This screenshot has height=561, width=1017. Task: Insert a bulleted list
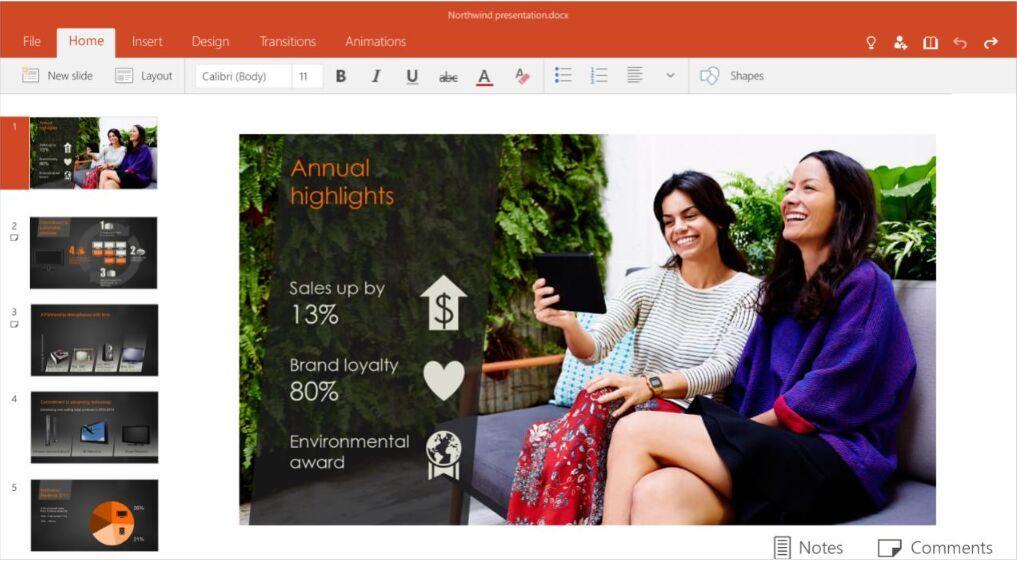coord(563,76)
